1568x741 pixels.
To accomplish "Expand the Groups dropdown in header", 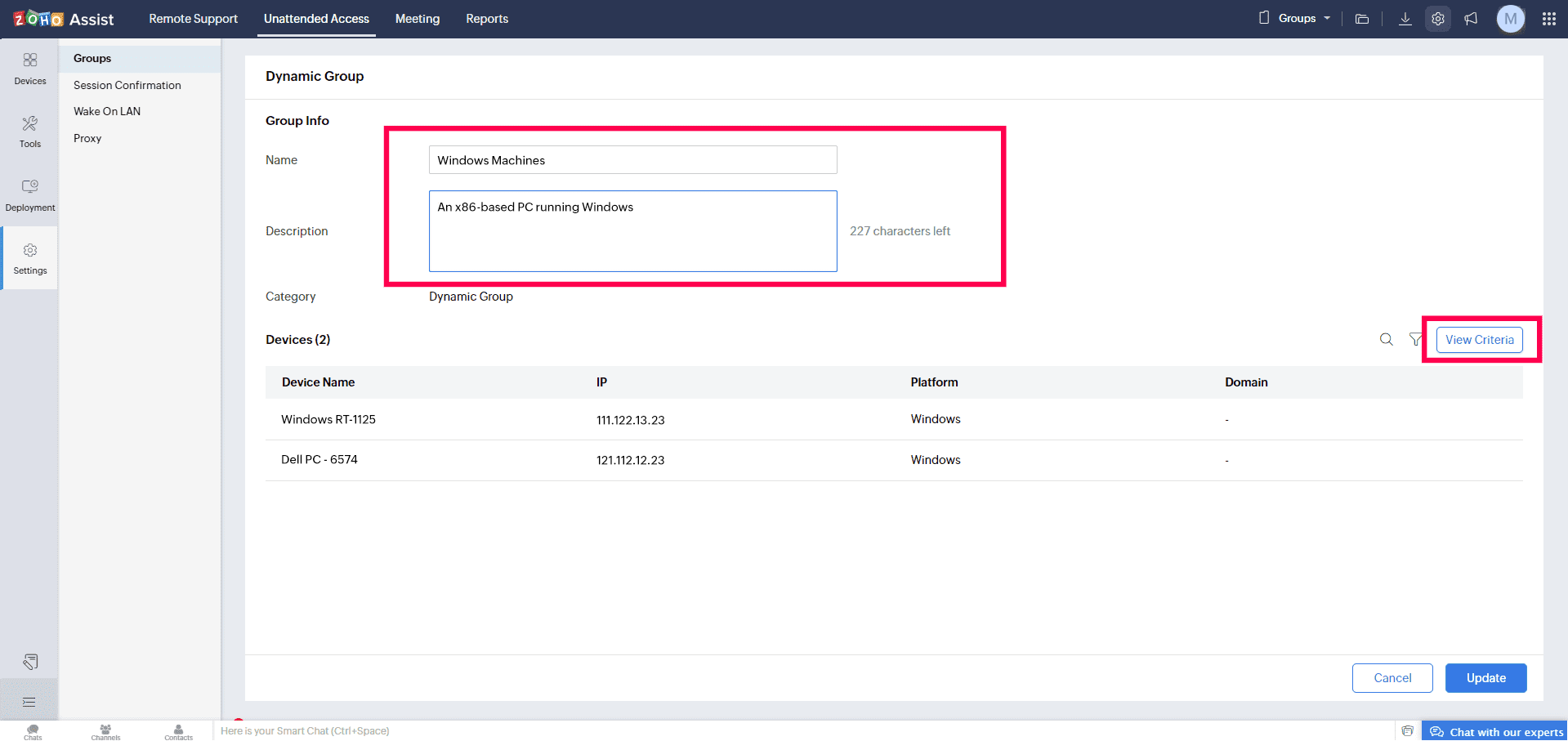I will (1296, 19).
